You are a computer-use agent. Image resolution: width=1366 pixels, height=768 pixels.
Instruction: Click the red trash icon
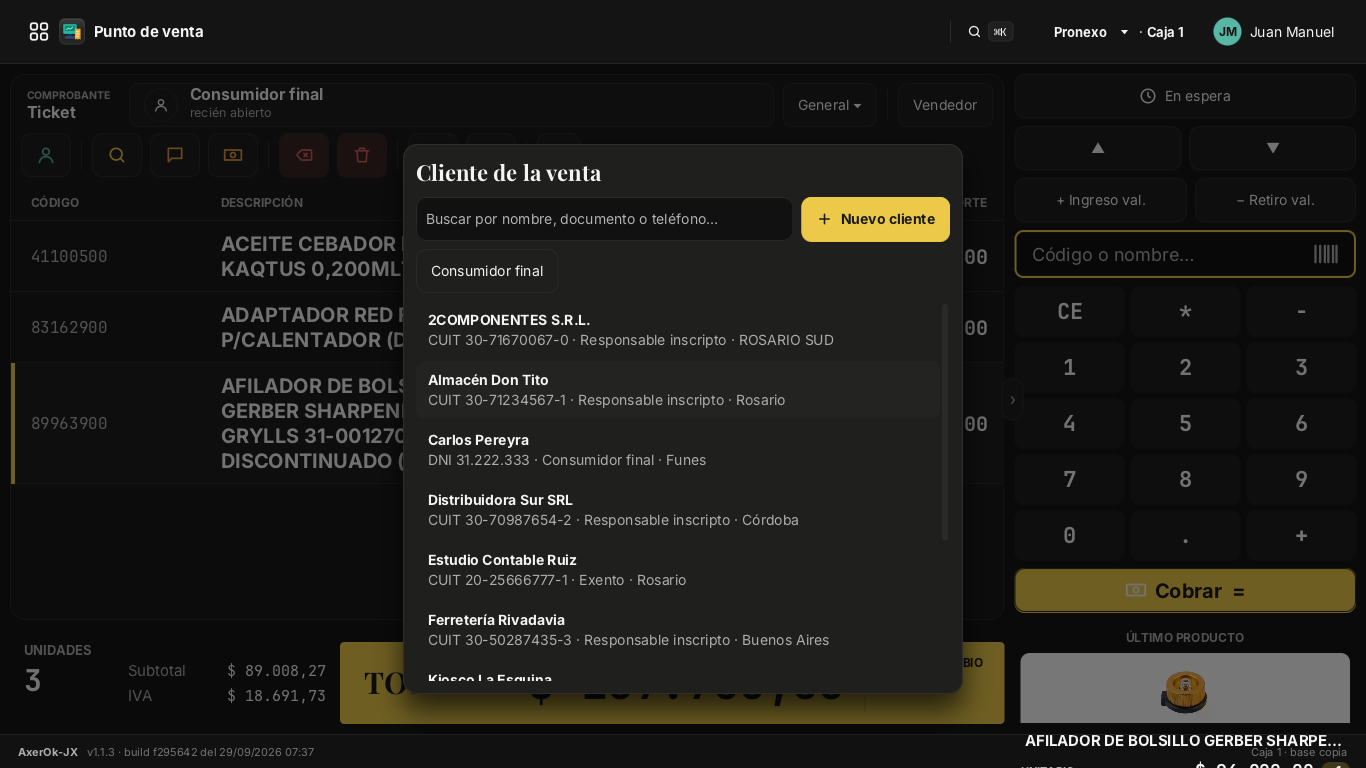pos(362,155)
